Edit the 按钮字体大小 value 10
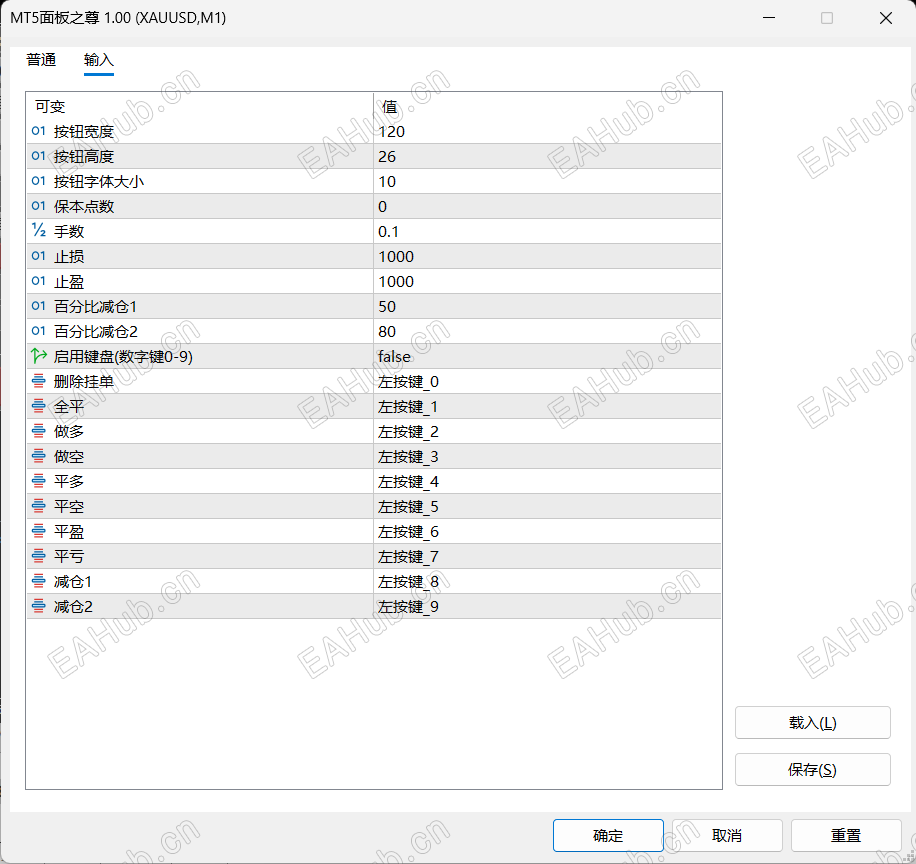Viewport: 916px width, 864px height. pyautogui.click(x=547, y=181)
